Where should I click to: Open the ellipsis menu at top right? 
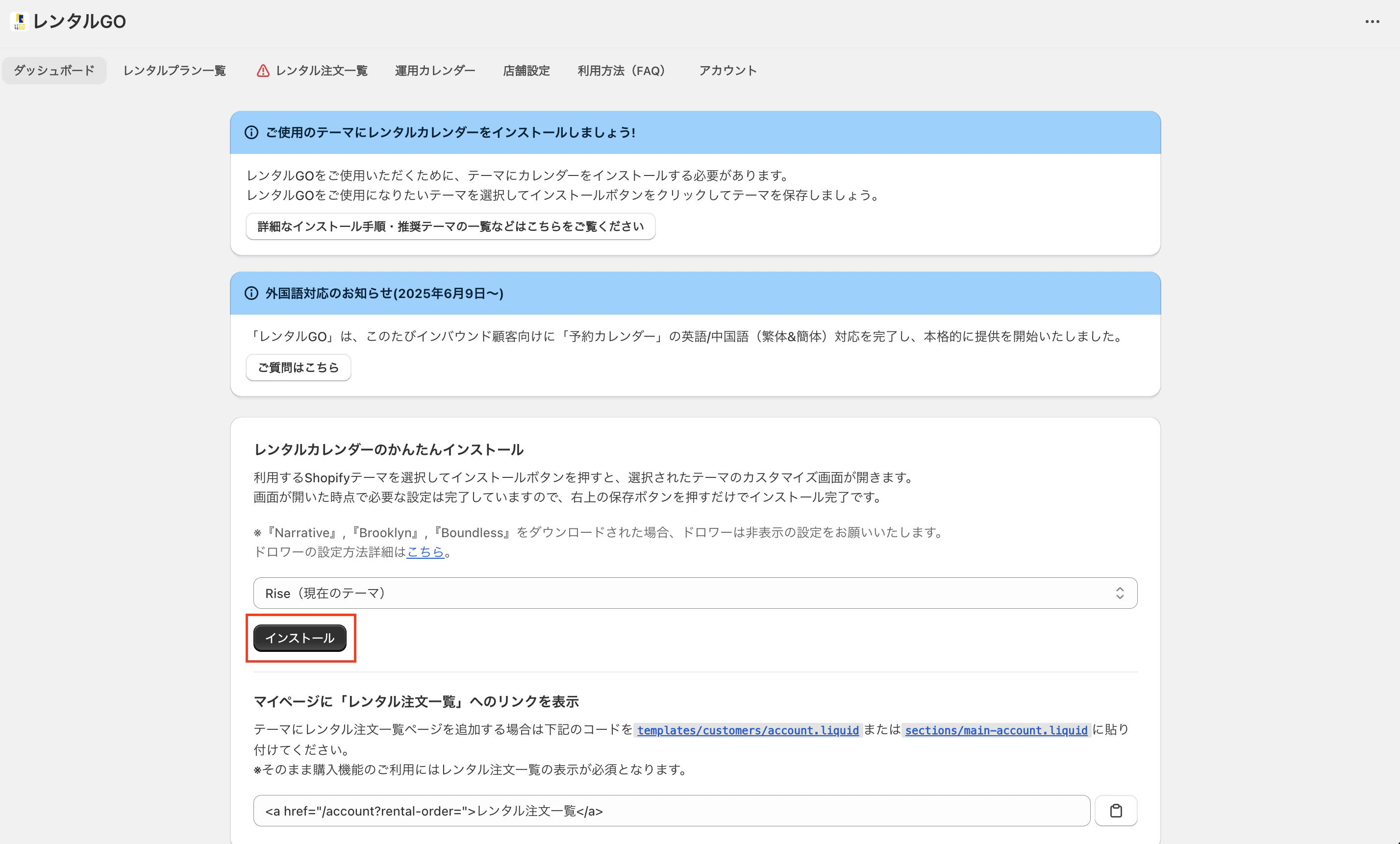click(1373, 22)
